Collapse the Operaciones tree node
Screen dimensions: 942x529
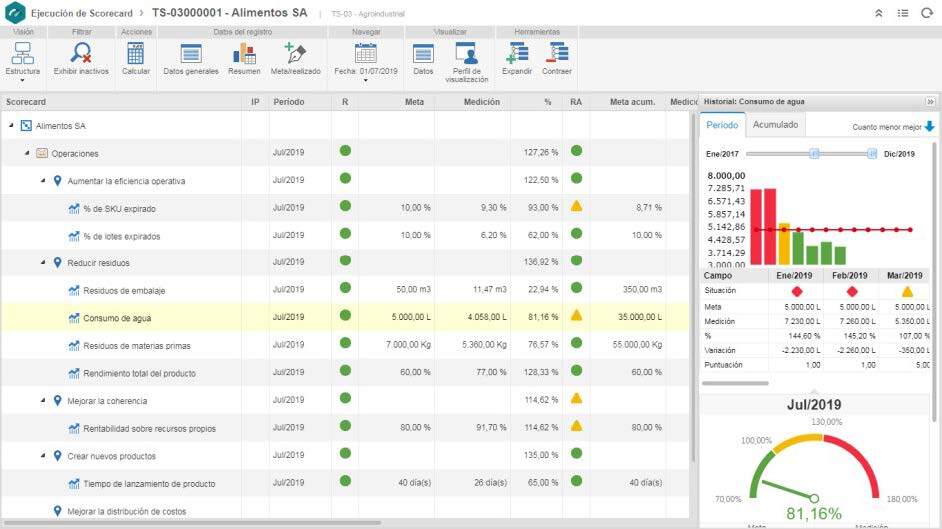click(x=28, y=153)
